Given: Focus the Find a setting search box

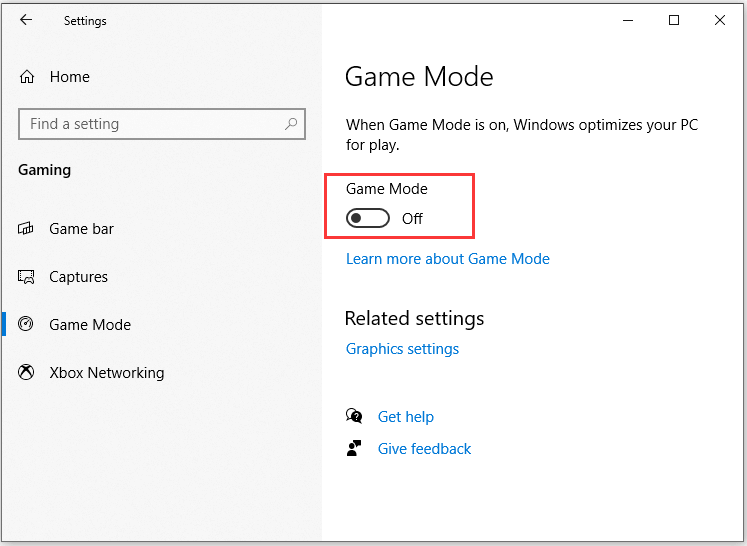Looking at the screenshot, I should pos(162,124).
